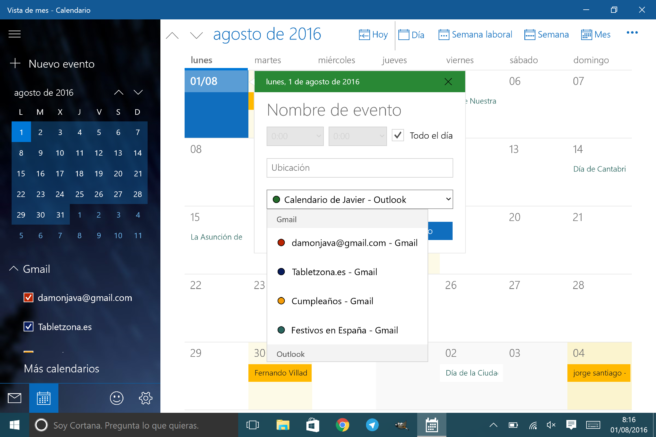Select day 17 in mini calendar
The image size is (656, 437).
(60, 174)
